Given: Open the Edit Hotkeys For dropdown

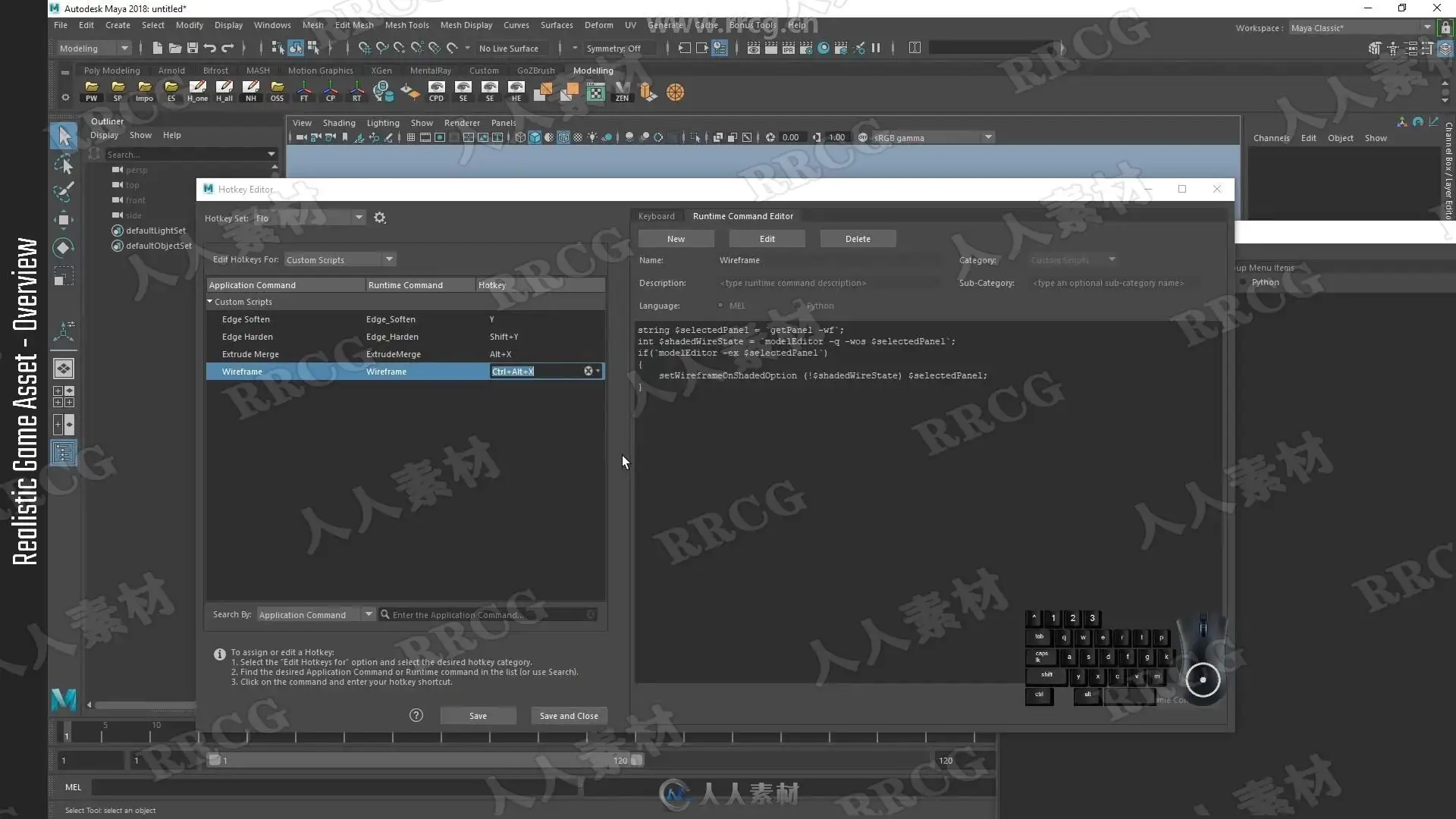Looking at the screenshot, I should (340, 259).
